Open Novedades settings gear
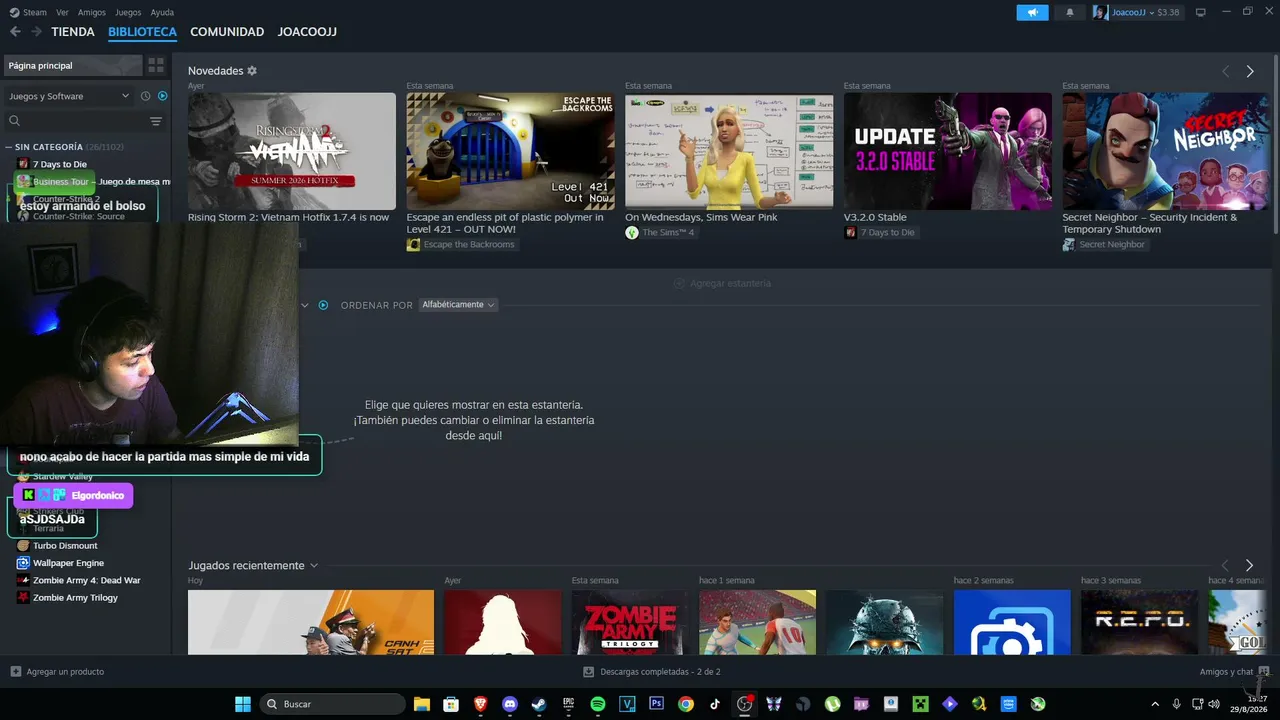The width and height of the screenshot is (1280, 720). (x=252, y=71)
